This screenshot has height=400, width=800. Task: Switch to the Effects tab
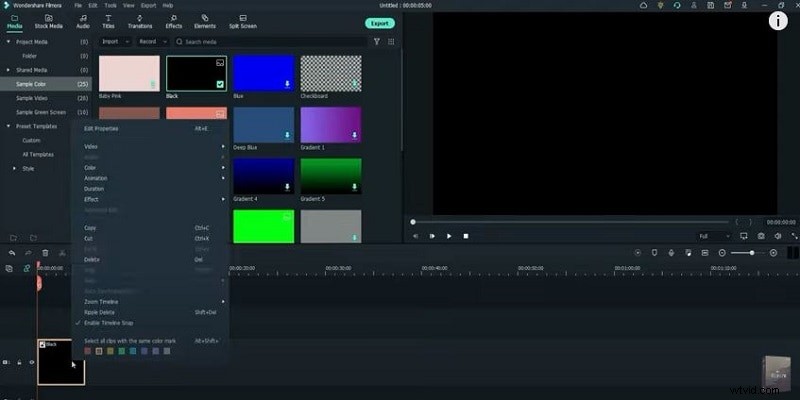coord(173,21)
